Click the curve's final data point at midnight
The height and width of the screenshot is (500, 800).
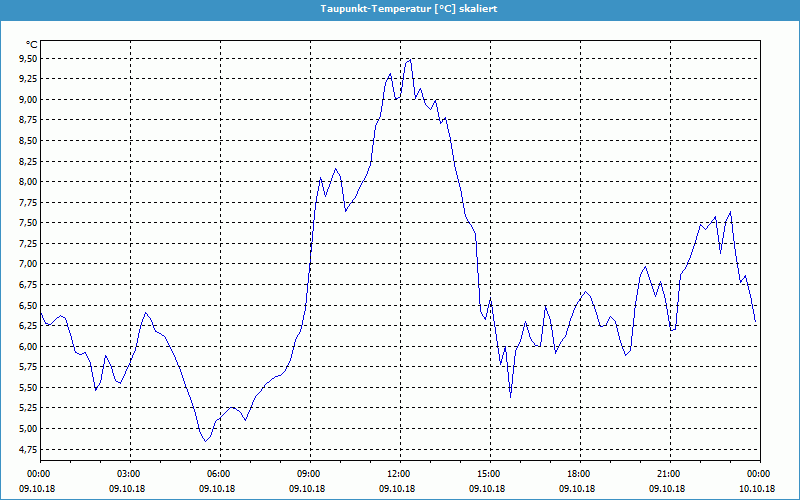coord(756,323)
